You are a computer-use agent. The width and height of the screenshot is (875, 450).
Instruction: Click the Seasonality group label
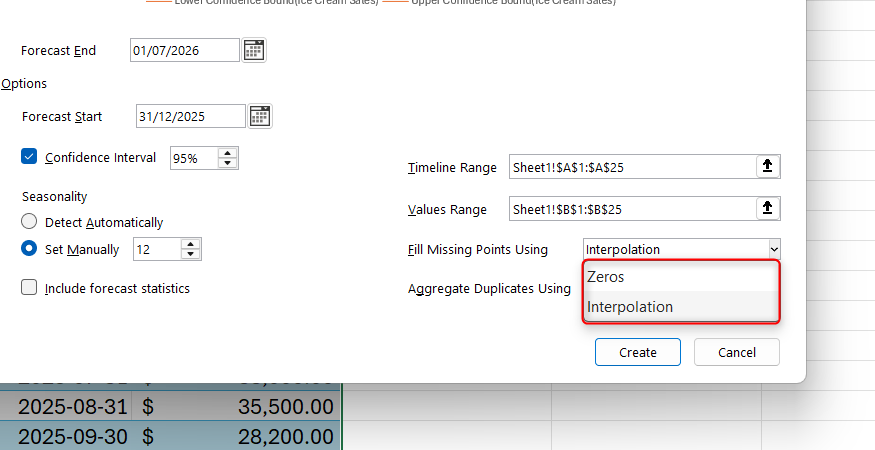(55, 197)
